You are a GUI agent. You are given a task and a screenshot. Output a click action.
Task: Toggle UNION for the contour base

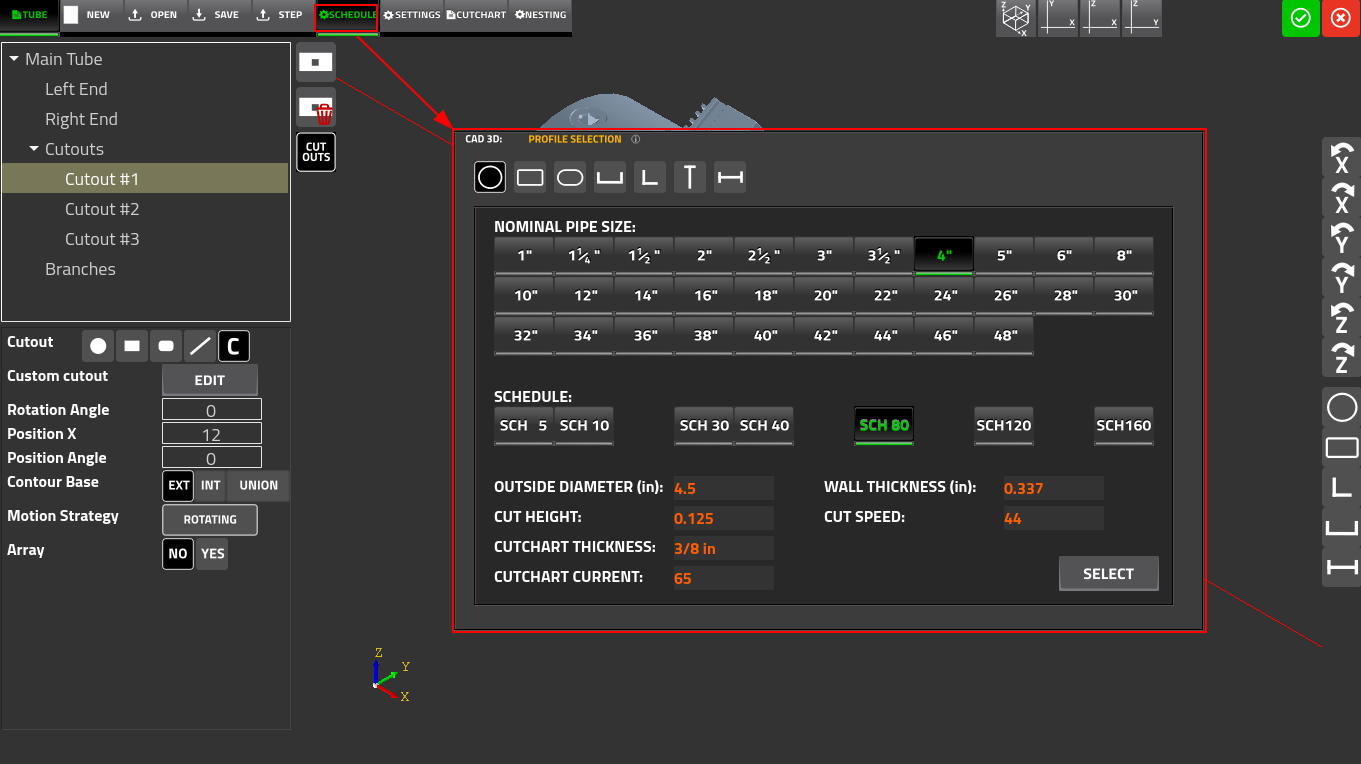click(257, 485)
